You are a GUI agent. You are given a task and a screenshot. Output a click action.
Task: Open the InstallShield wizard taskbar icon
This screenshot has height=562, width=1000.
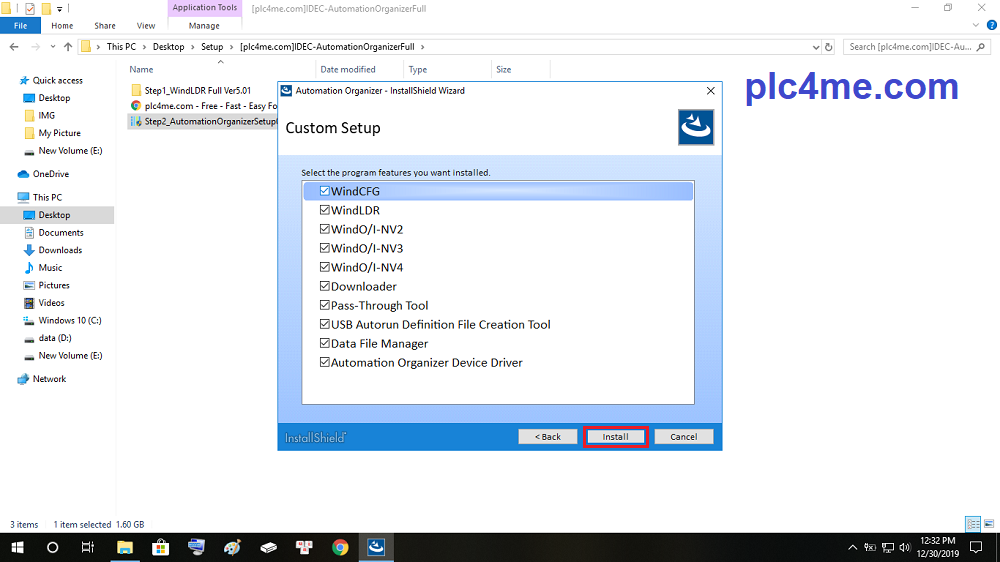pos(376,547)
